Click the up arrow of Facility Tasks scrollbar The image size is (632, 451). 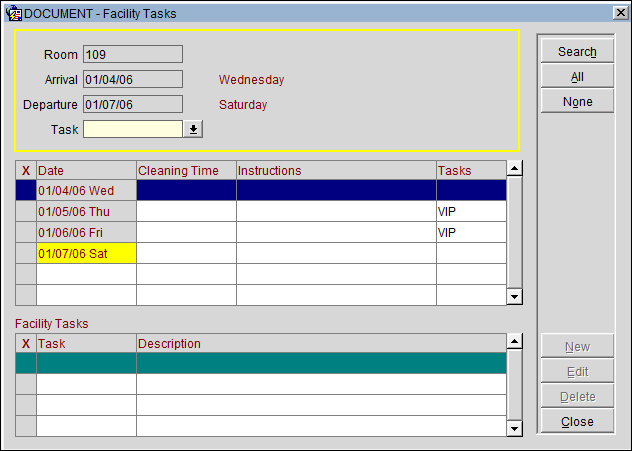pos(514,341)
